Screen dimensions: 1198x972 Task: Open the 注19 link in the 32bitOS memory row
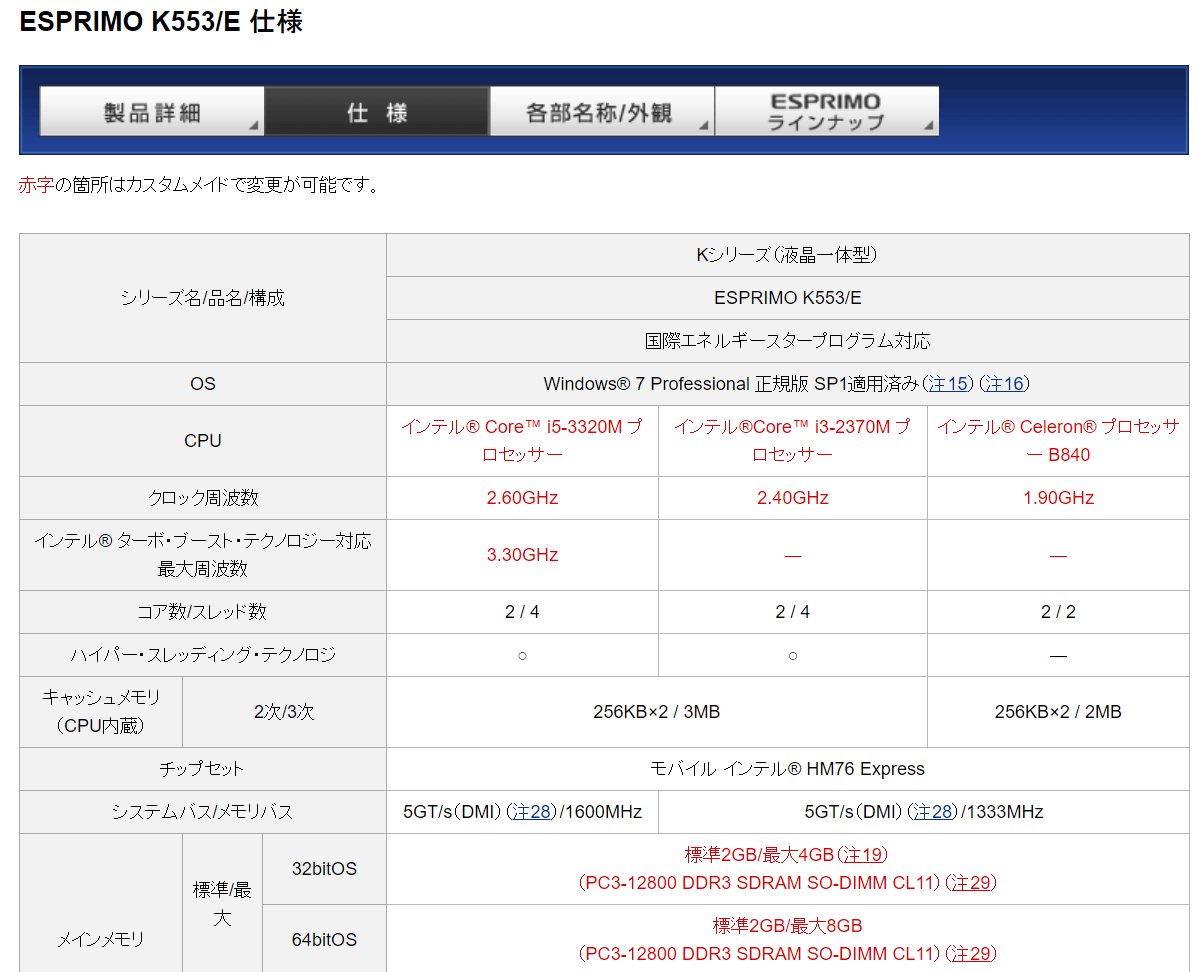pyautogui.click(x=863, y=854)
